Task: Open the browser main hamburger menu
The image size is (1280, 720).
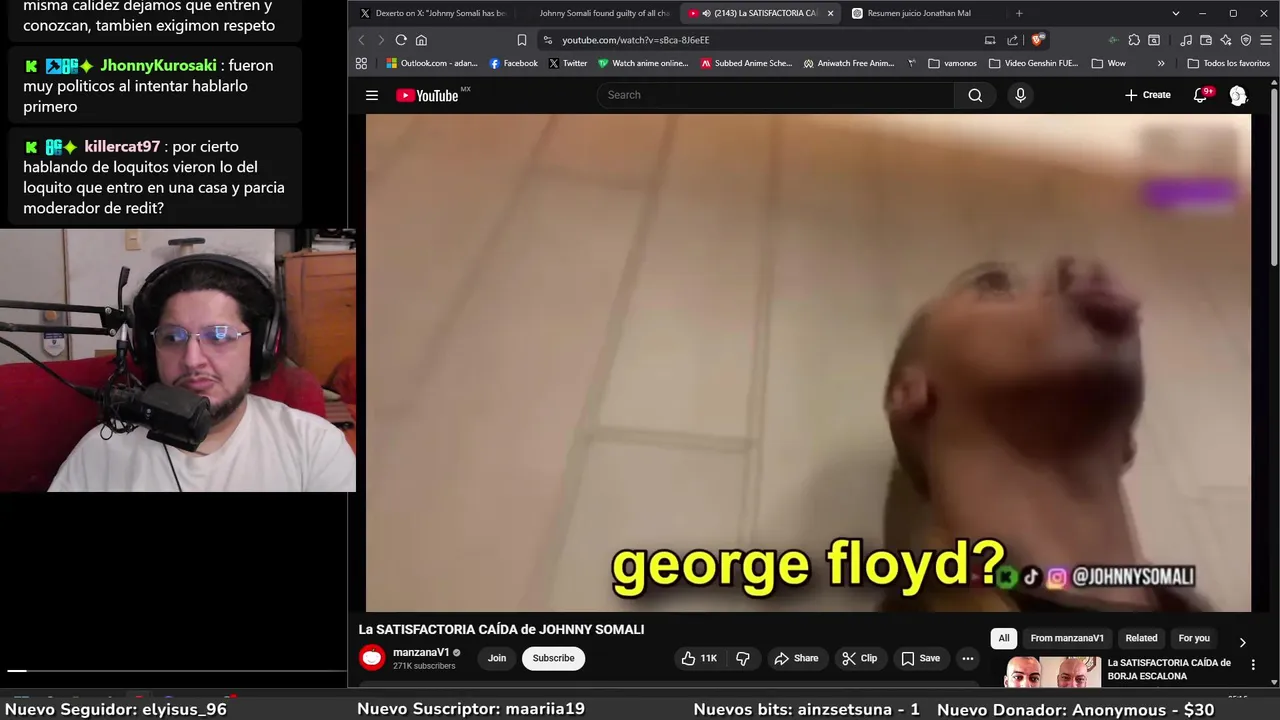Action: 1266,40
